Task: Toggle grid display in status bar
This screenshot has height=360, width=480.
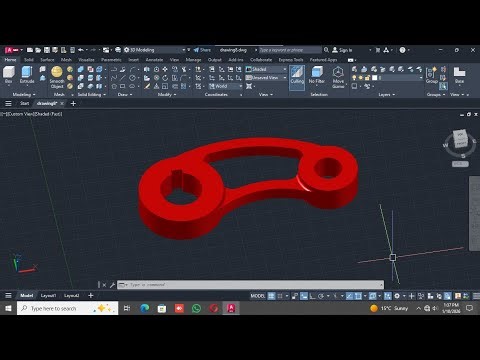Action: 272,296
